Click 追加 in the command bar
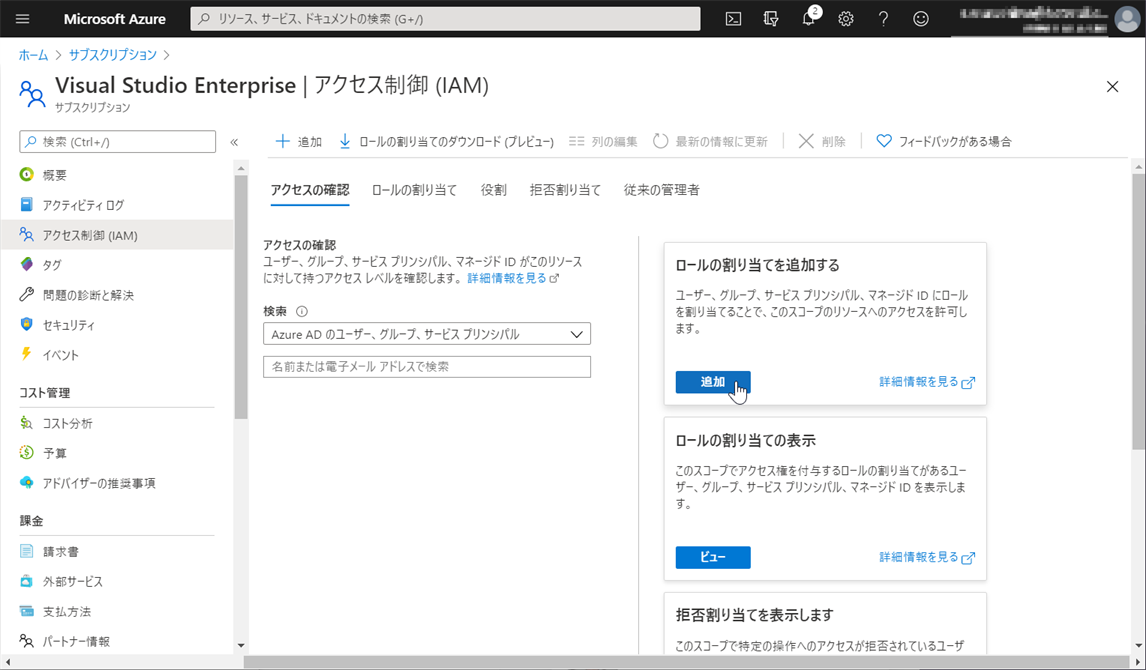The image size is (1146, 670). click(298, 141)
